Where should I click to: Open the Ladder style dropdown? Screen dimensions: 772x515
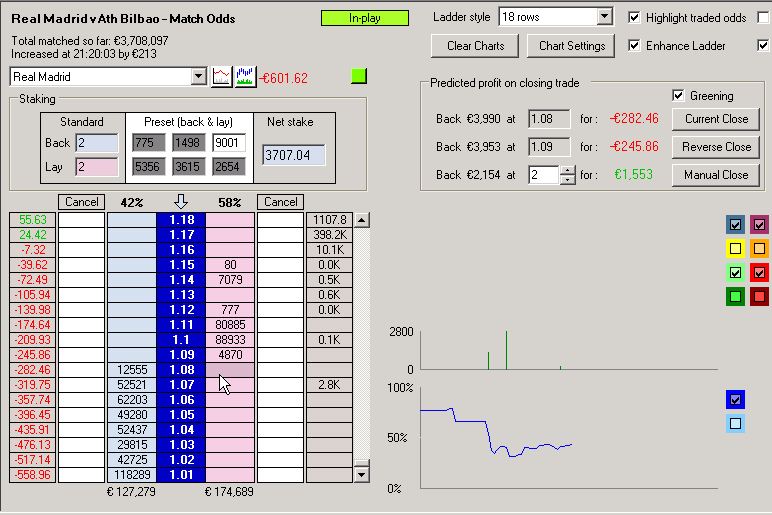603,17
